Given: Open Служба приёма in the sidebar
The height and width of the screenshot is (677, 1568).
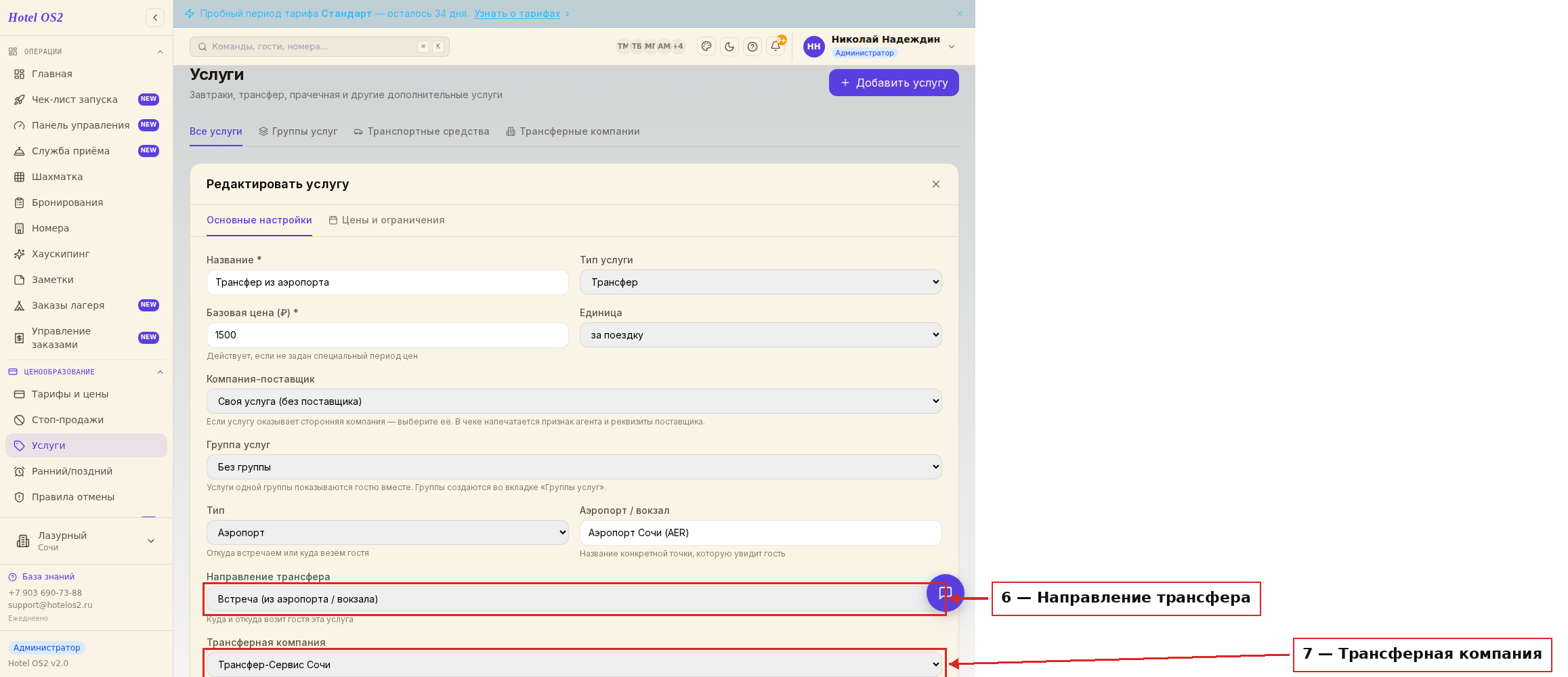Looking at the screenshot, I should coord(86,151).
